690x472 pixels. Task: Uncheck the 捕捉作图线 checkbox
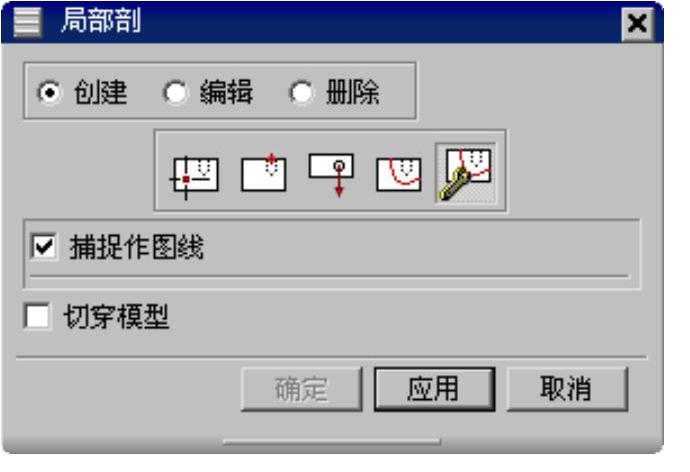point(44,246)
